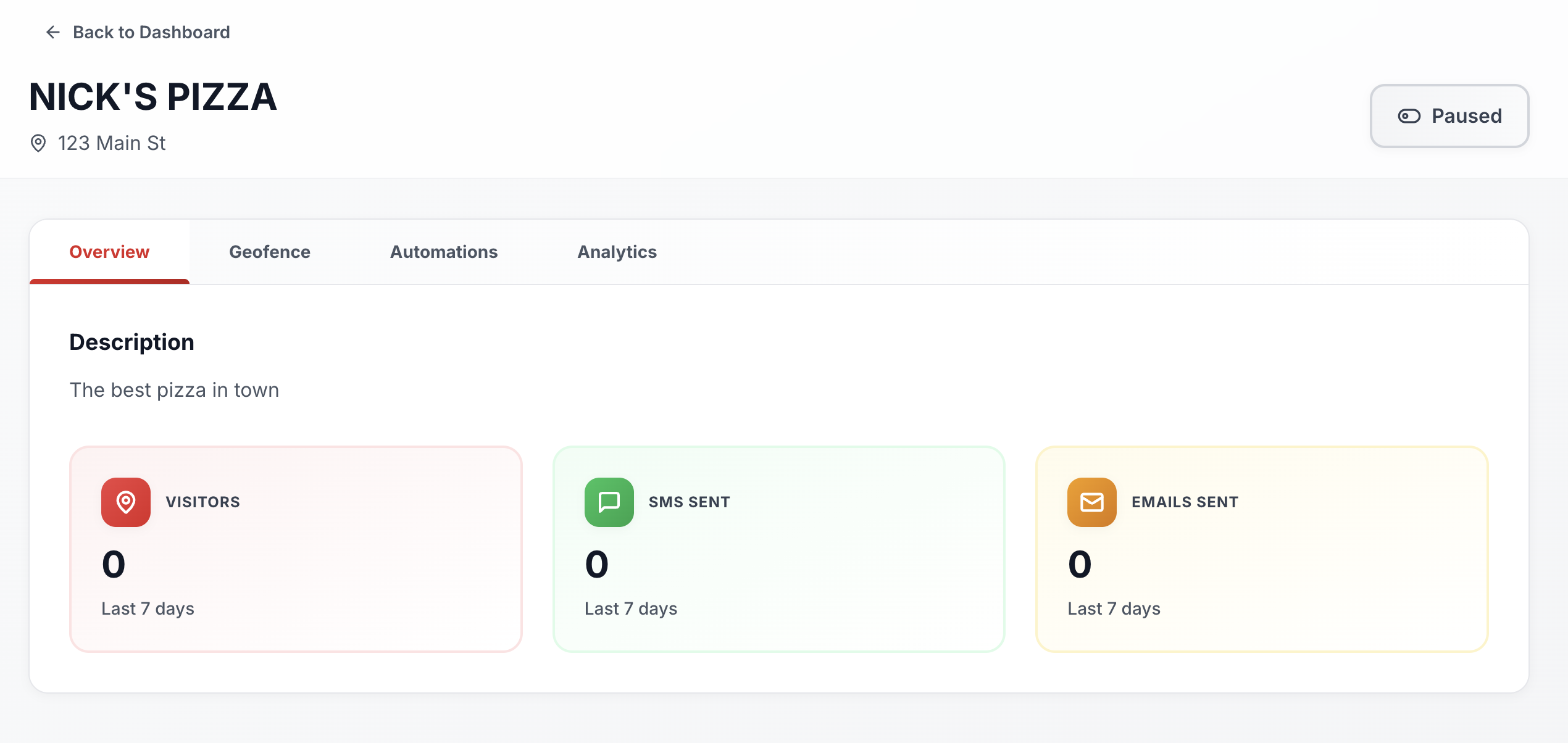Click the green SMS chat bubble icon
Image resolution: width=1568 pixels, height=743 pixels.
(609, 502)
